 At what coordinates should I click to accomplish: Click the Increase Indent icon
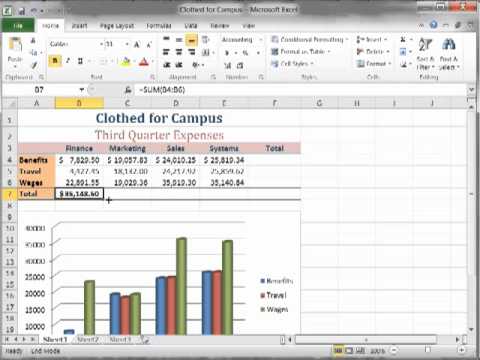coord(179,65)
